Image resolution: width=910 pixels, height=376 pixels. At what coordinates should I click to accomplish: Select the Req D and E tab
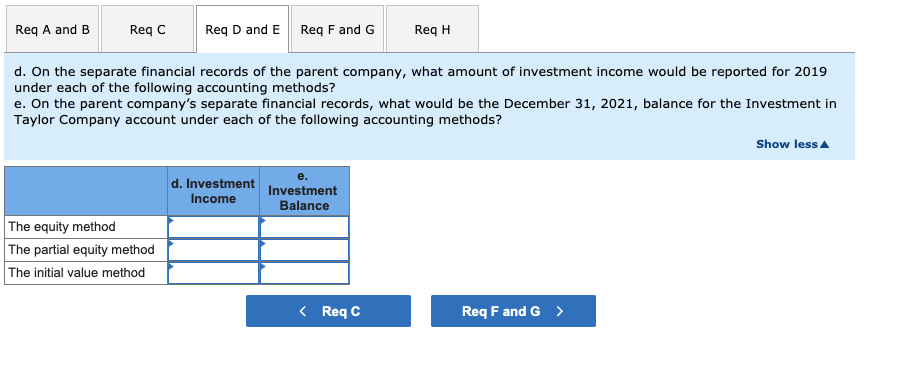point(242,29)
